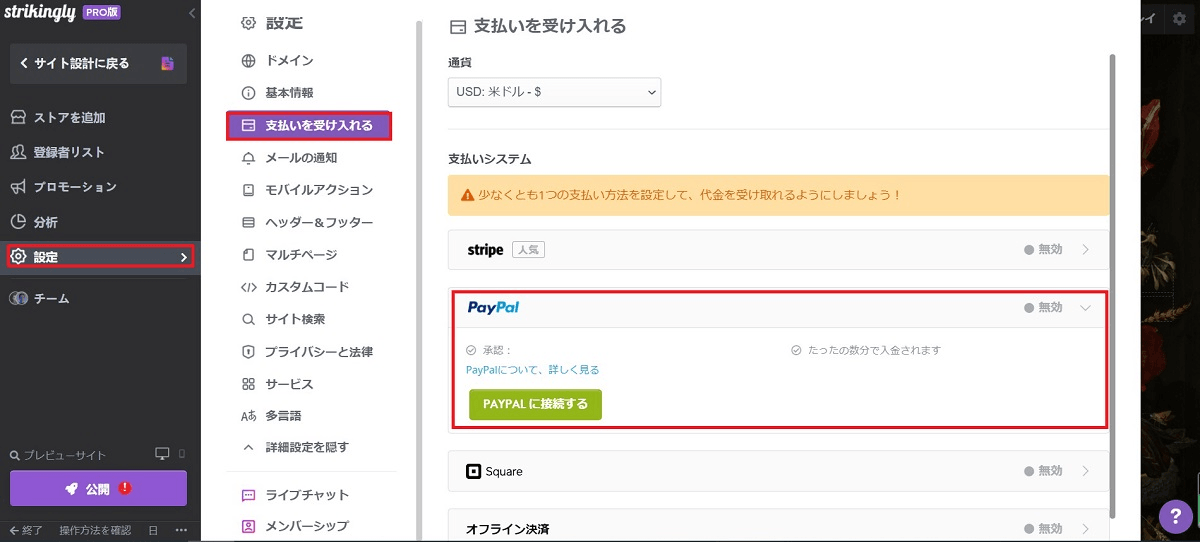This screenshot has width=1200, height=542.
Task: Click the store icon beside ストアを追加
Action: point(18,117)
